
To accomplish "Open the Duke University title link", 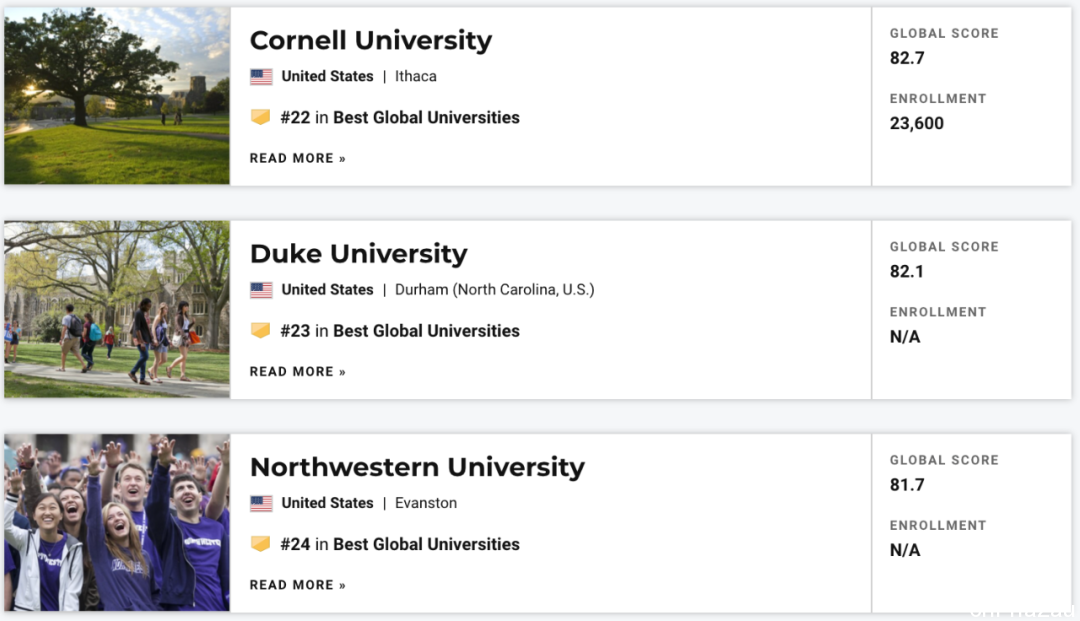I will [358, 253].
